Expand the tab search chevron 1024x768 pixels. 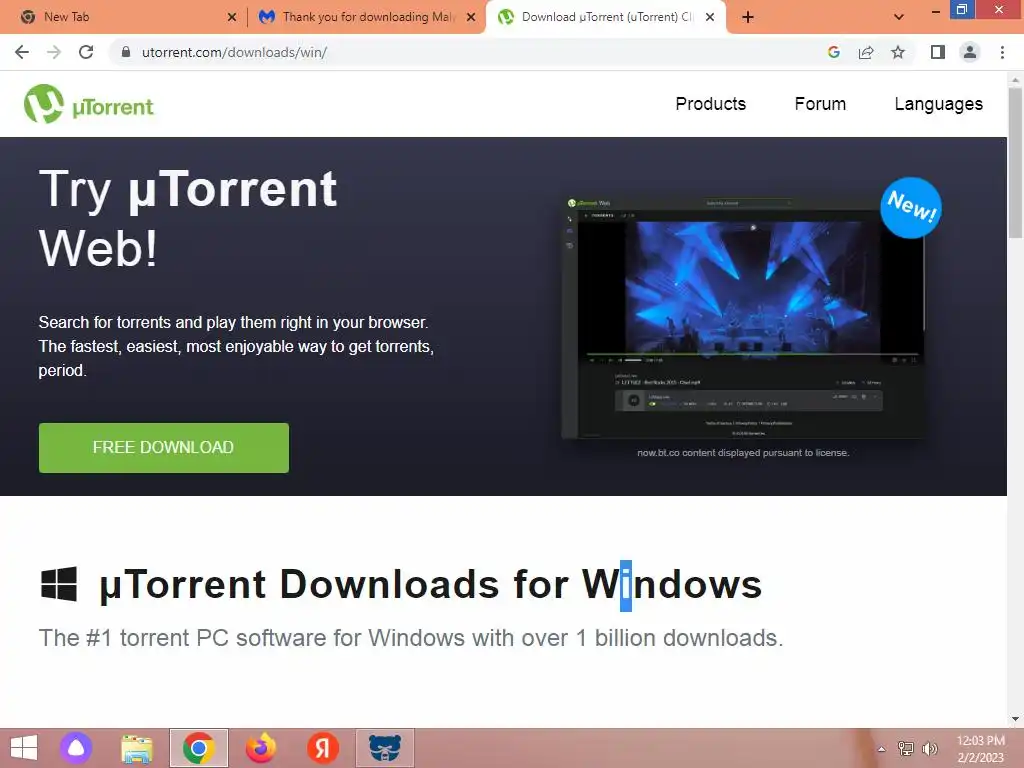(x=899, y=18)
